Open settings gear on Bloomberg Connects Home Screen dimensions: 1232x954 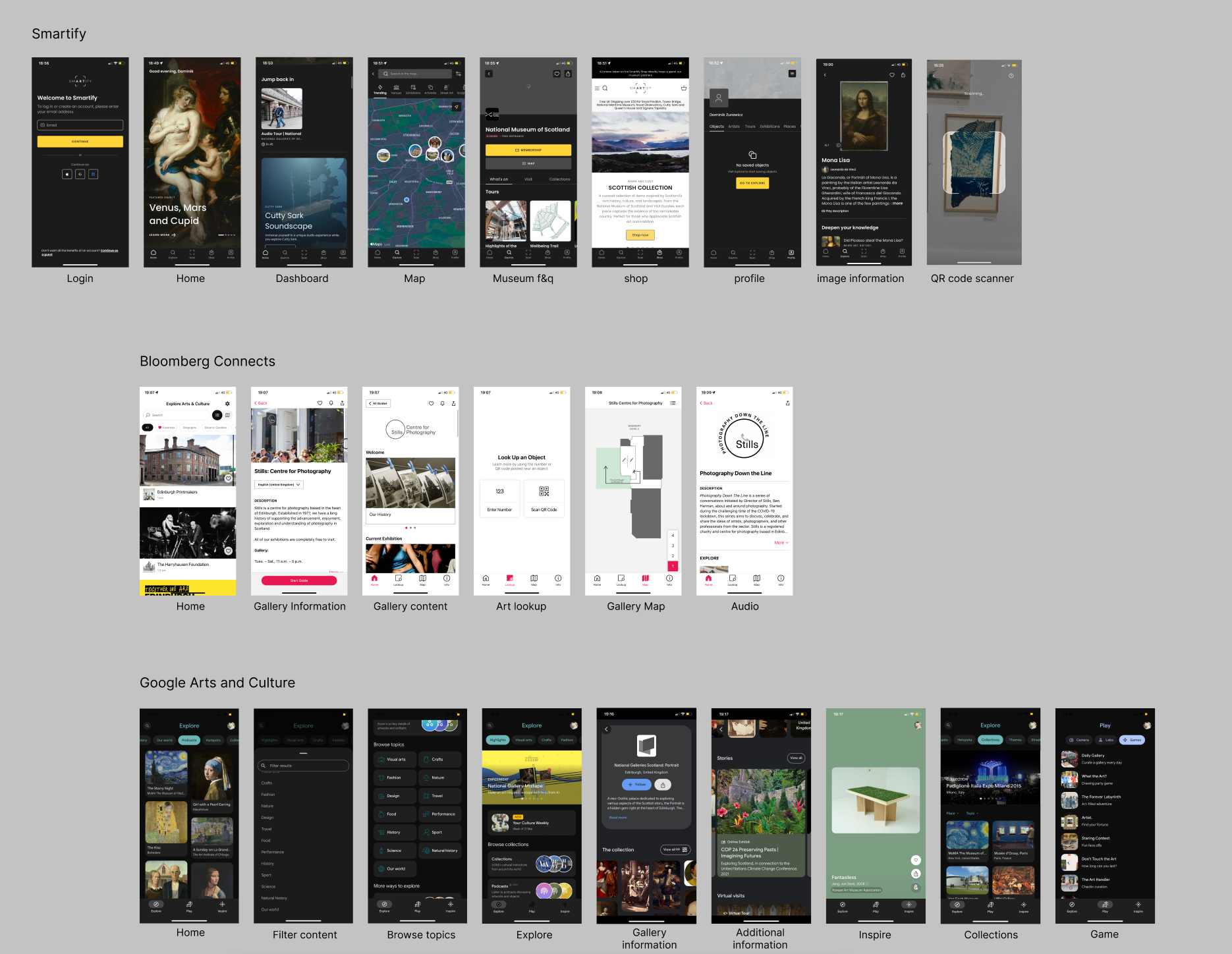227,404
